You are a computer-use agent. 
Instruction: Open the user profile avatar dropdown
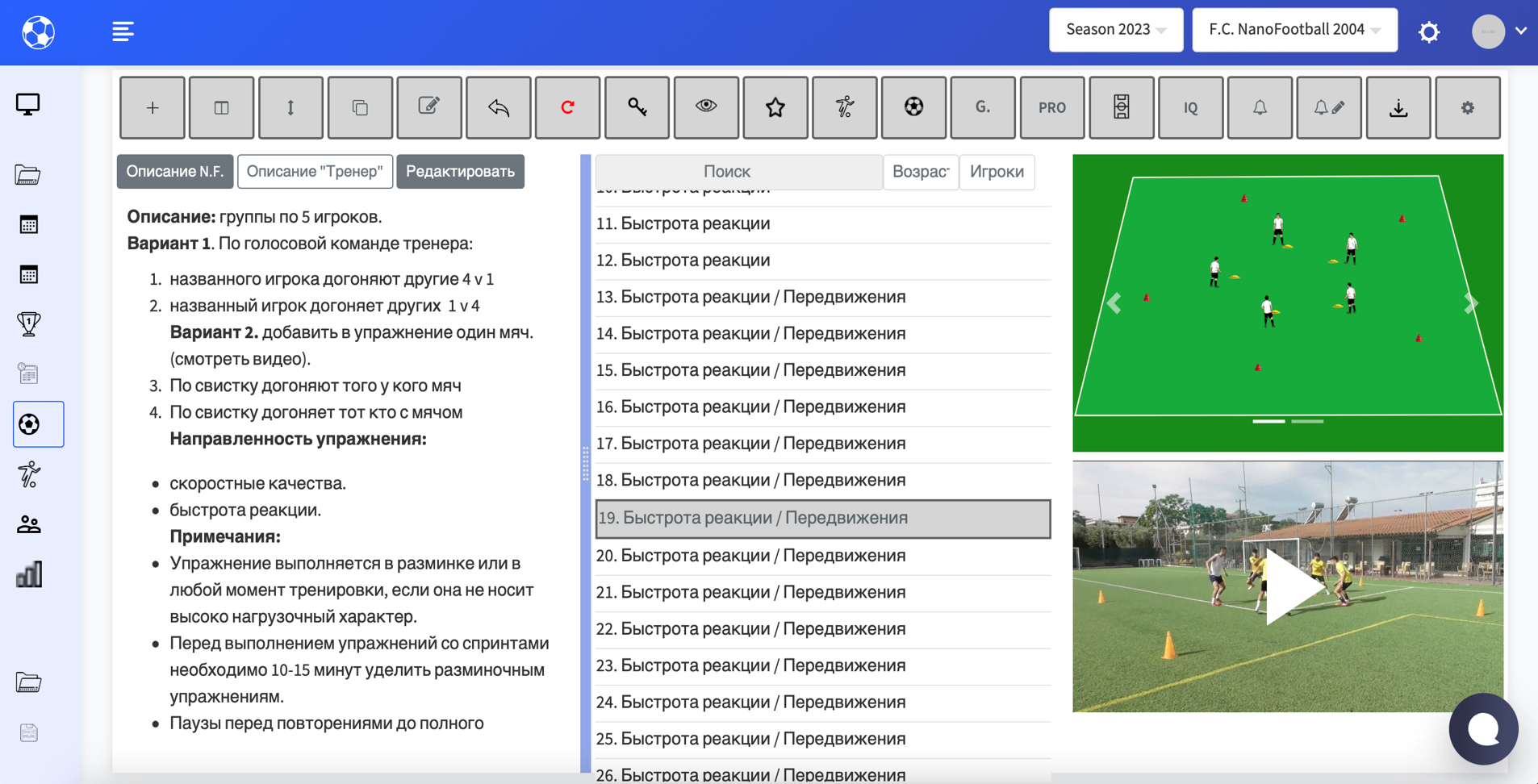click(1499, 31)
